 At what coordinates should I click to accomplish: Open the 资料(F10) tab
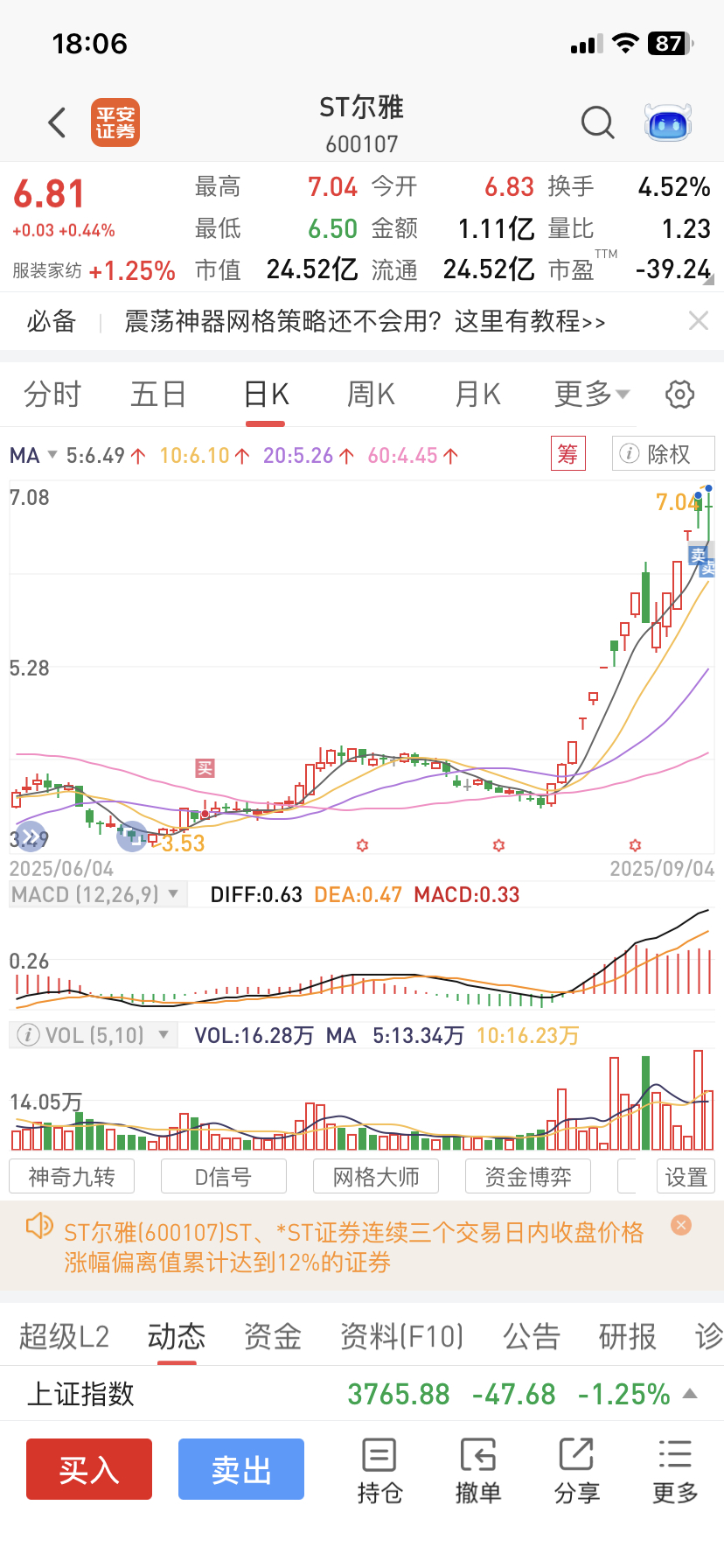point(402,1336)
